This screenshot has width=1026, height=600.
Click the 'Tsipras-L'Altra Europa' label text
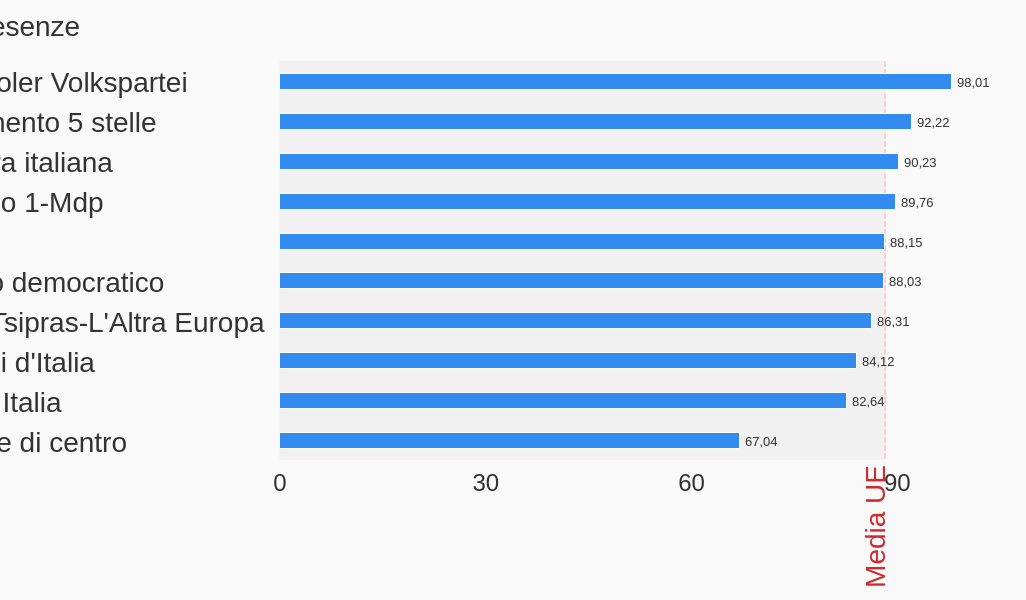click(130, 323)
